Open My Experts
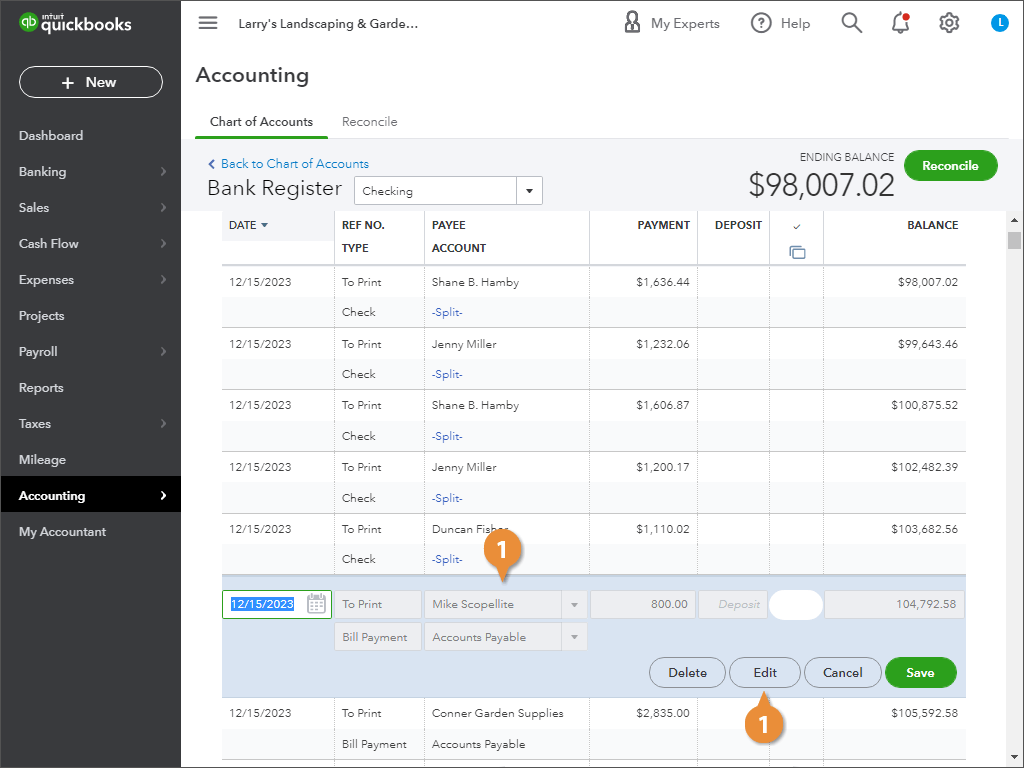Screen dimensions: 1024x768 tap(671, 24)
